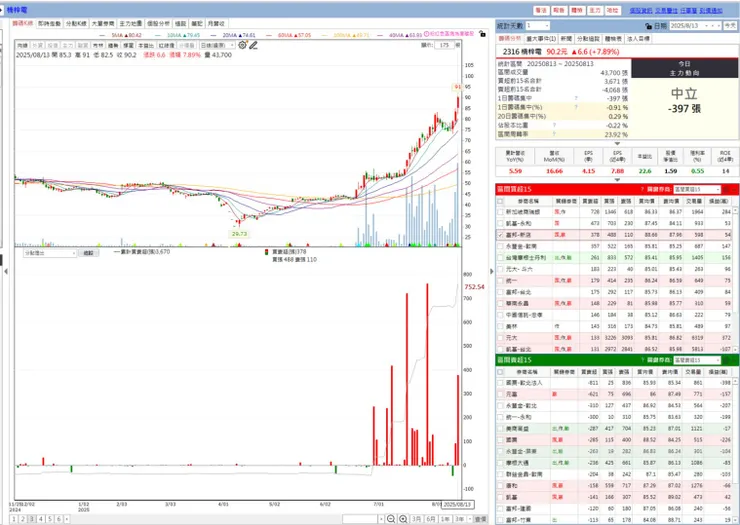Open help icon next to 區間周轉率
The image size is (740, 525).
(554, 134)
